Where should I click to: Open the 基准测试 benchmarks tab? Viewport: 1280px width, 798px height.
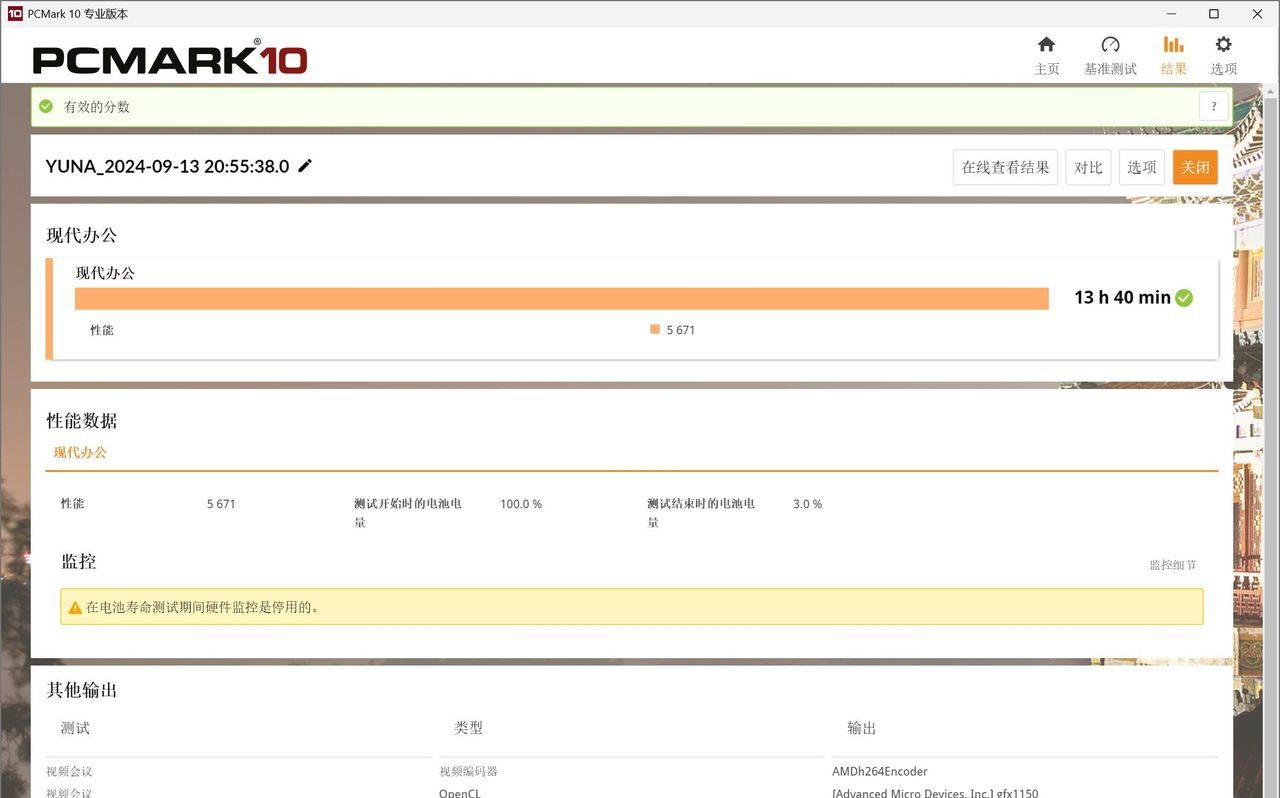coord(1110,56)
